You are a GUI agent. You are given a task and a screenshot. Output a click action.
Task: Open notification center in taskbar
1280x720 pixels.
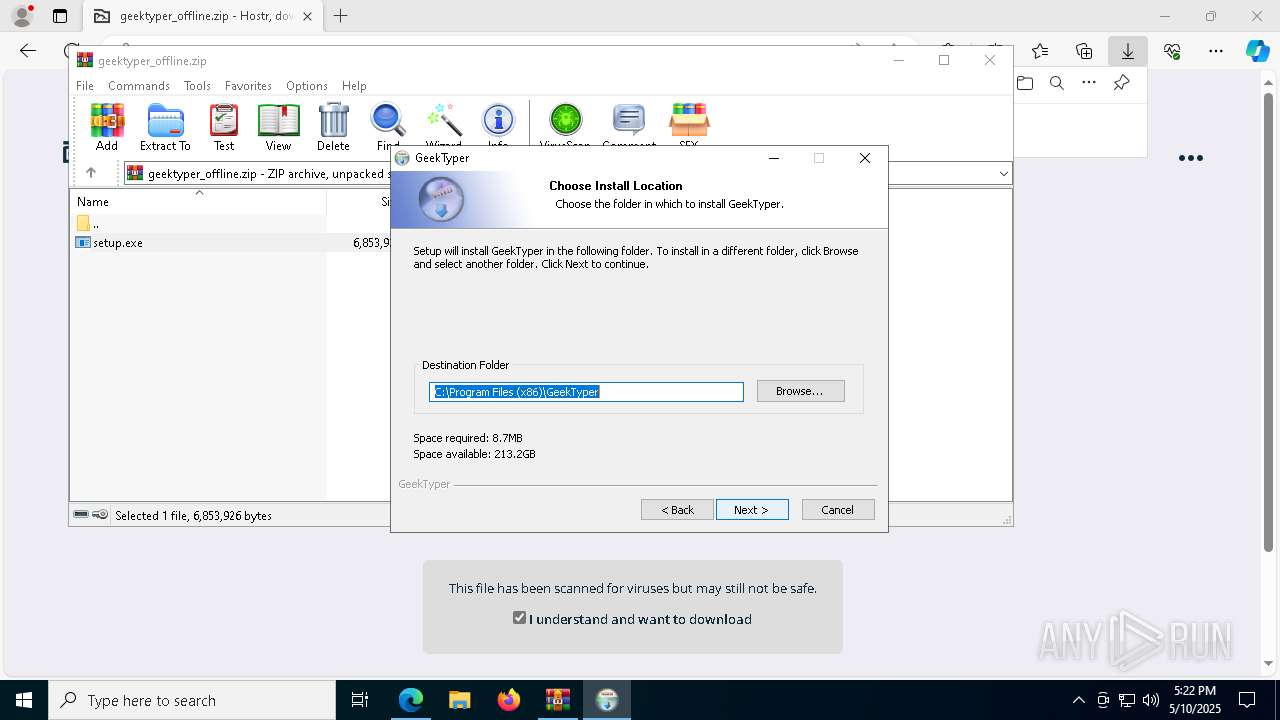(x=1247, y=700)
